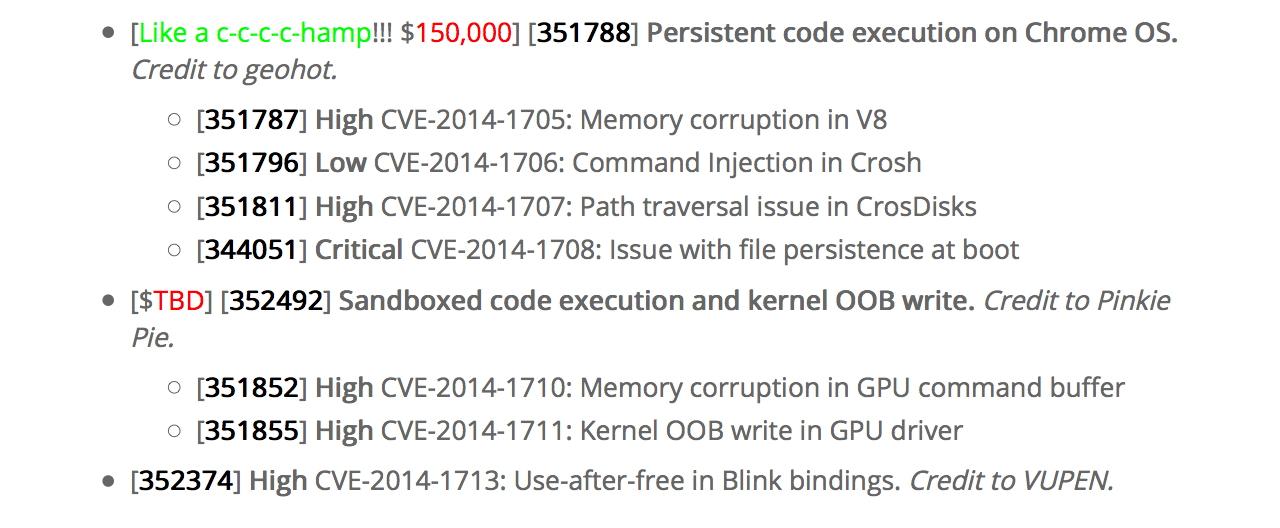Viewport: 1280px width, 528px height.
Task: Click 'Credit to geohot' text
Action: 234,70
